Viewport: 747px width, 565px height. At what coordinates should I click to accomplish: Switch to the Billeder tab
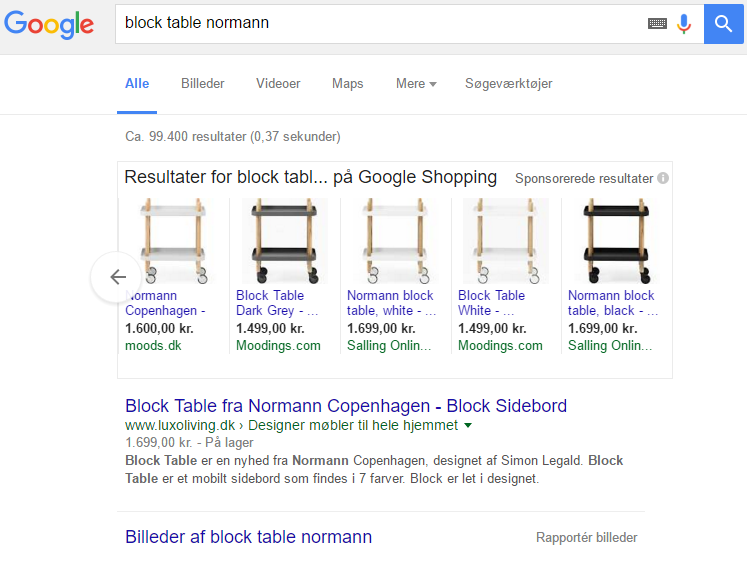(x=202, y=84)
